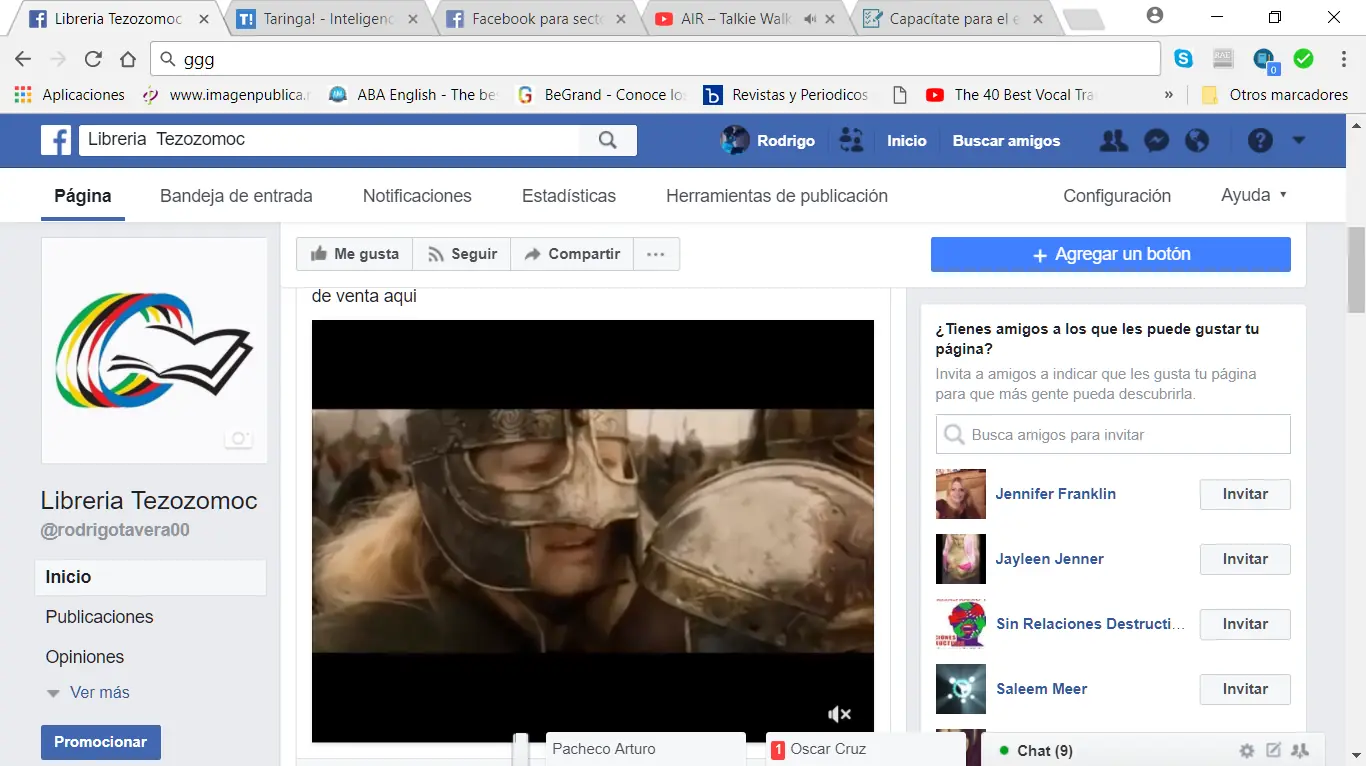Open the Oscar Cruz chat tab

pyautogui.click(x=865, y=749)
